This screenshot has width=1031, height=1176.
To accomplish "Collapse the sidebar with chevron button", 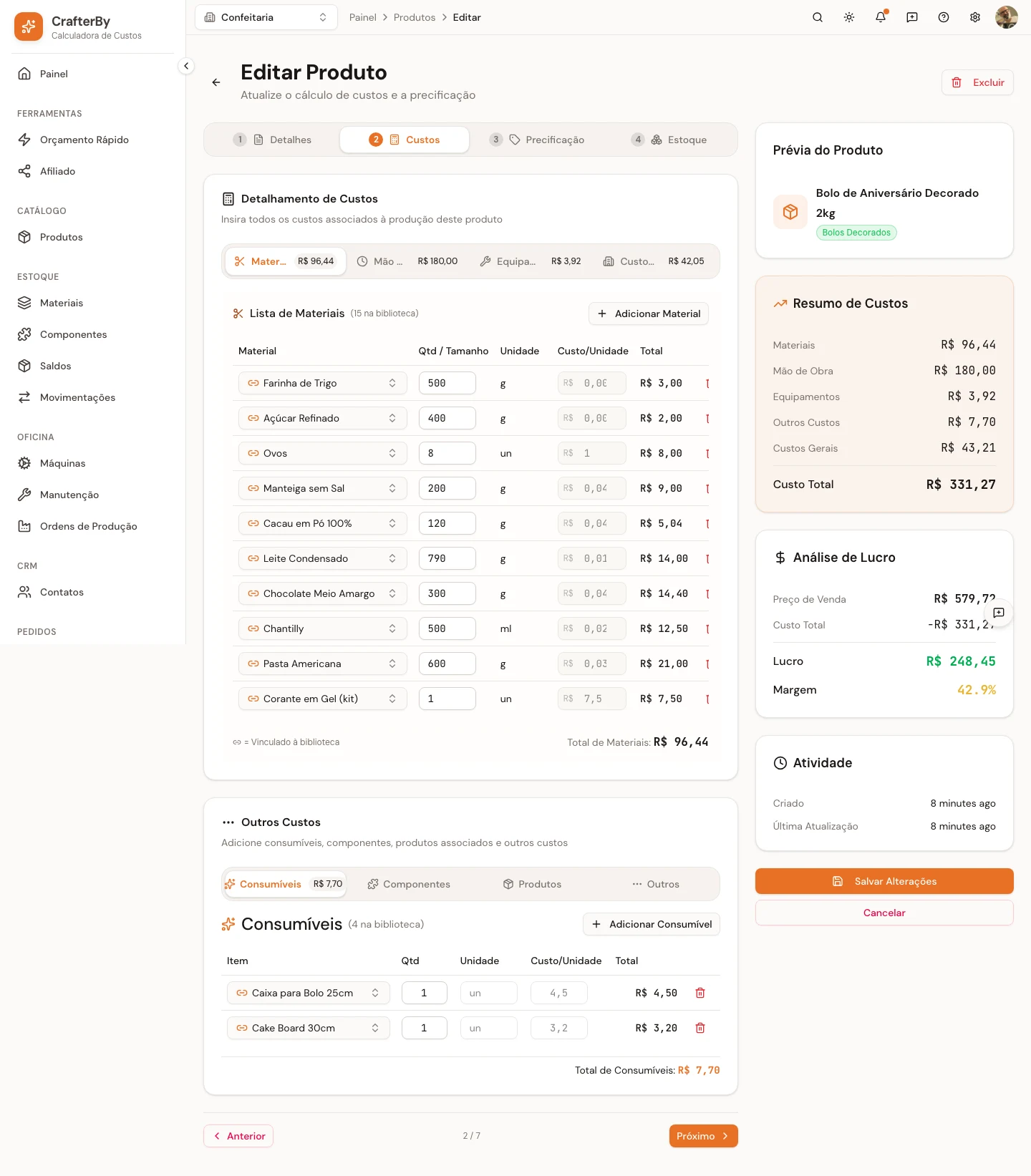I will pos(186,66).
